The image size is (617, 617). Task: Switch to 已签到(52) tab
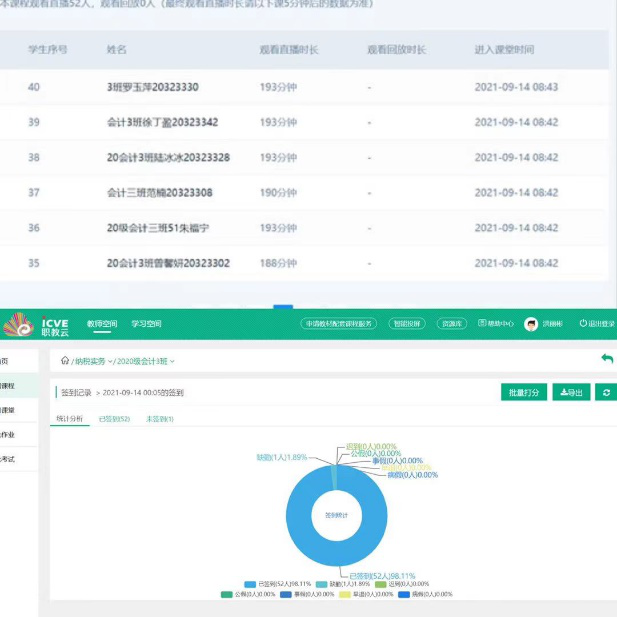tap(114, 419)
